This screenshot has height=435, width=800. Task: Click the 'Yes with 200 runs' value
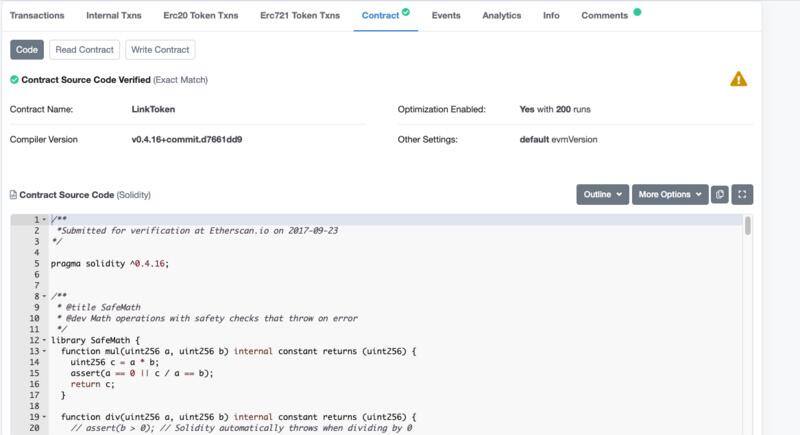coord(555,109)
